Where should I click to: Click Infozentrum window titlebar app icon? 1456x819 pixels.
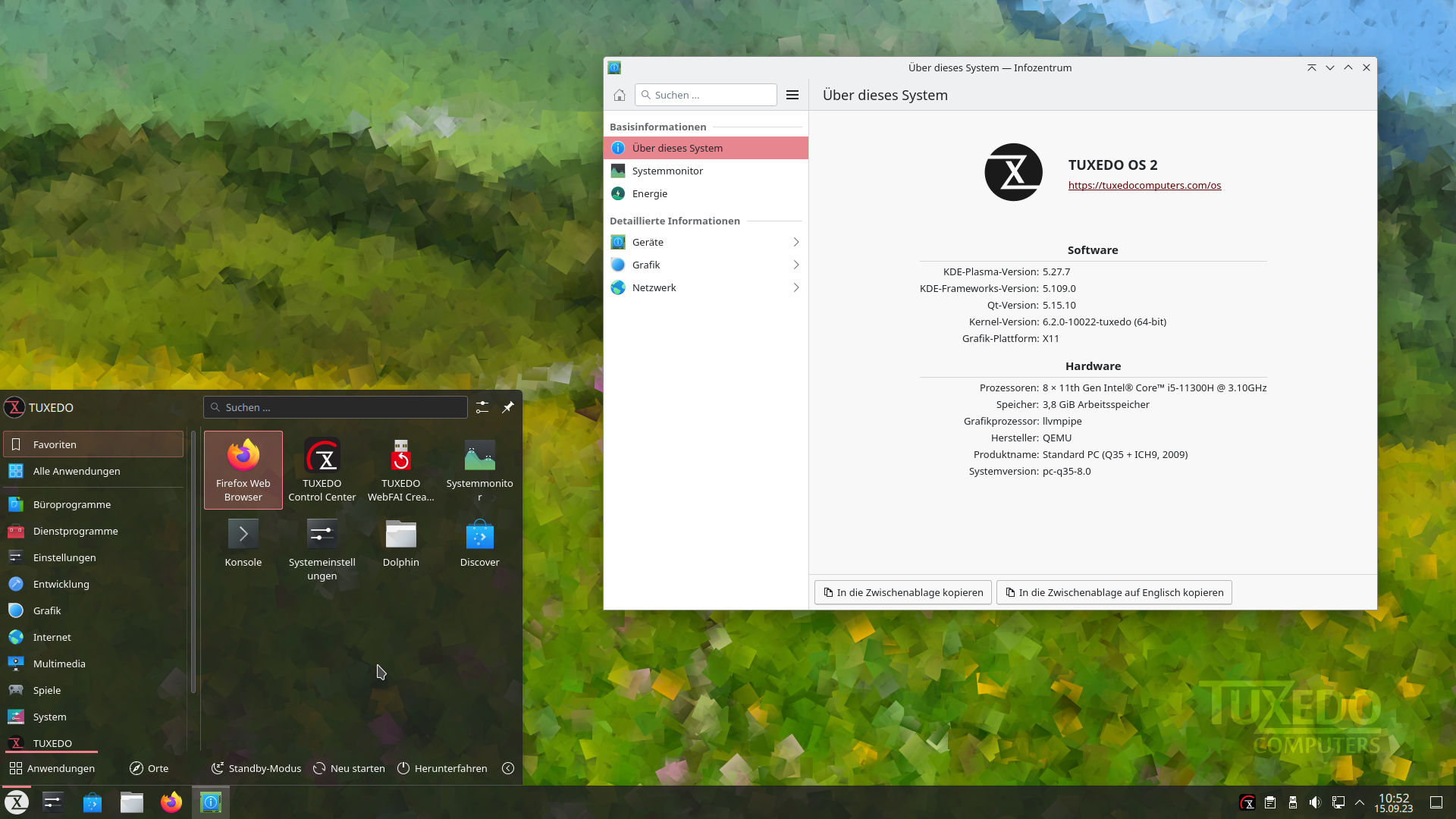614,67
